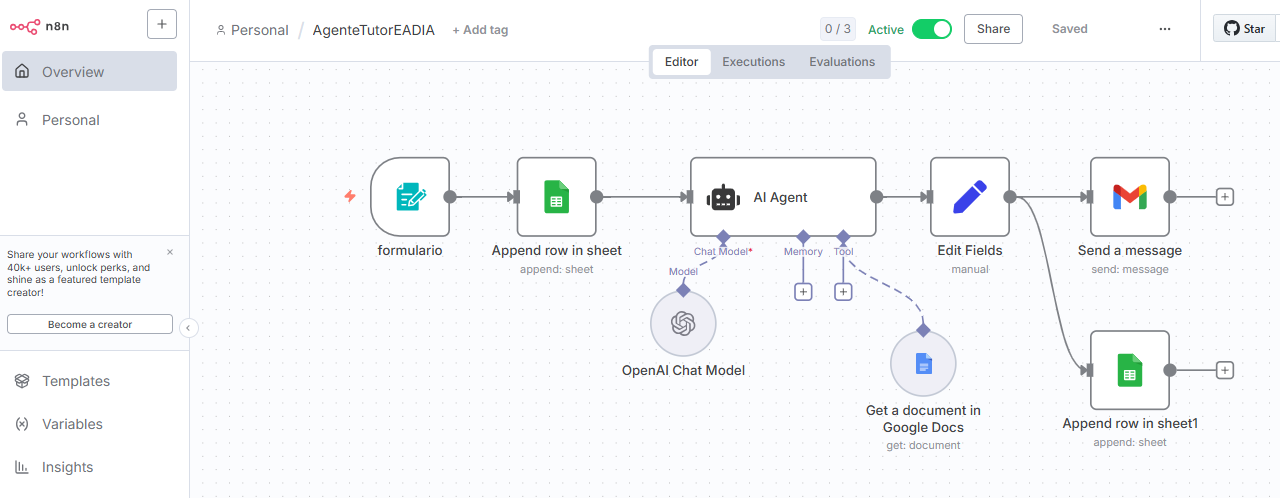This screenshot has height=498, width=1280.
Task: Open the Get a document Google Docs node
Action: 923,364
